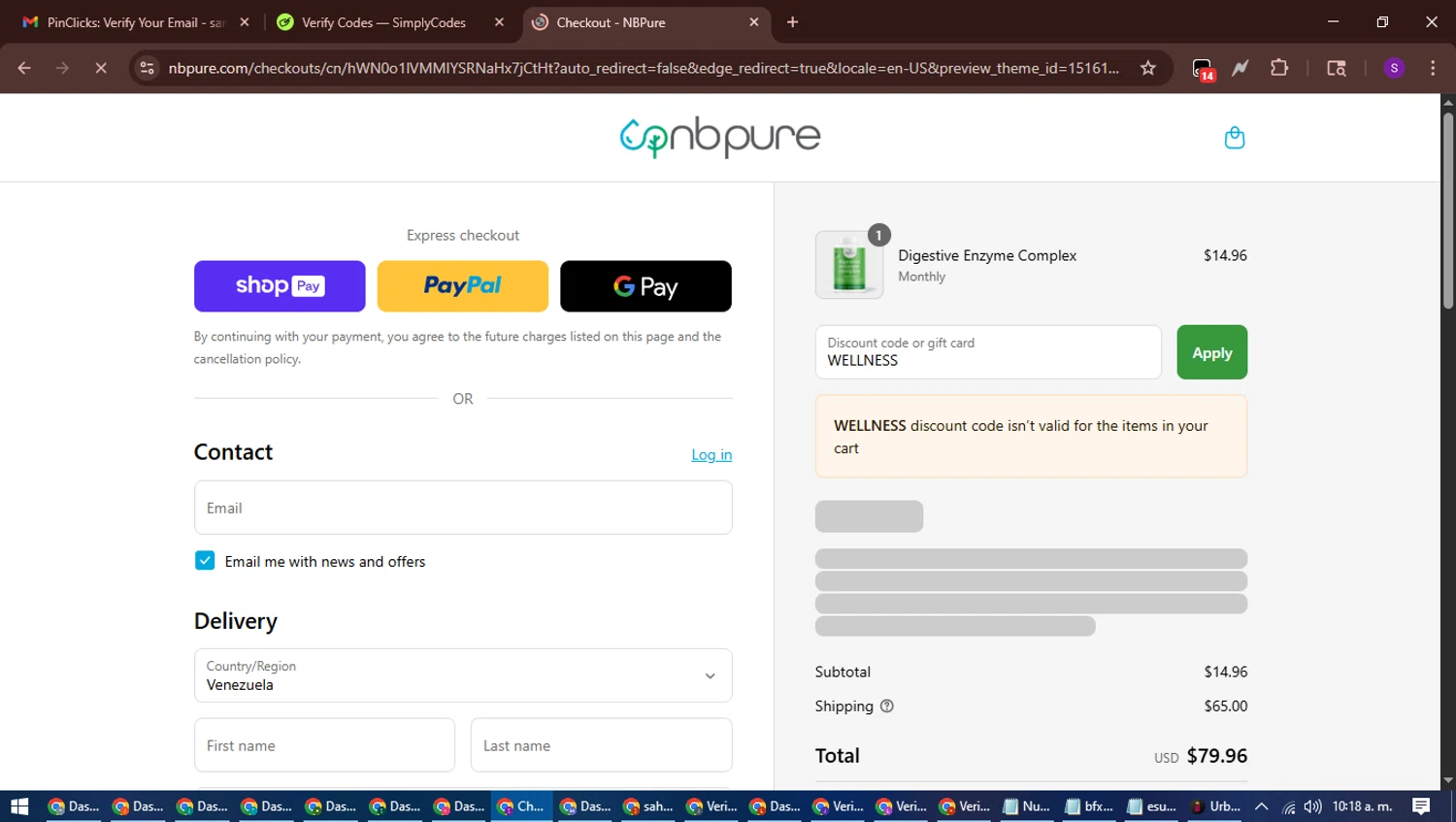Image resolution: width=1456 pixels, height=822 pixels.
Task: Click the gray lightning bolt extension icon
Action: click(1241, 68)
